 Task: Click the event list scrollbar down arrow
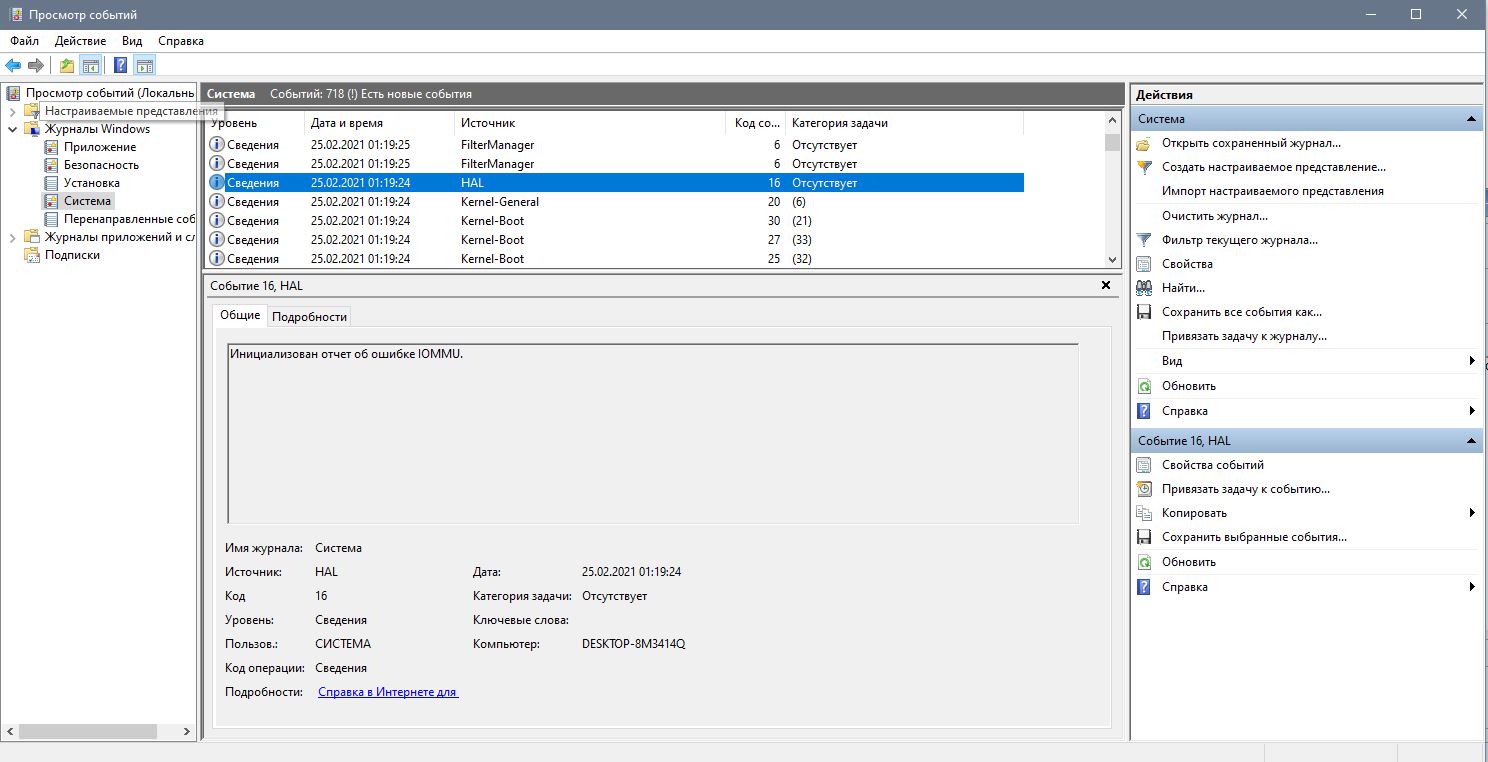(x=1113, y=259)
